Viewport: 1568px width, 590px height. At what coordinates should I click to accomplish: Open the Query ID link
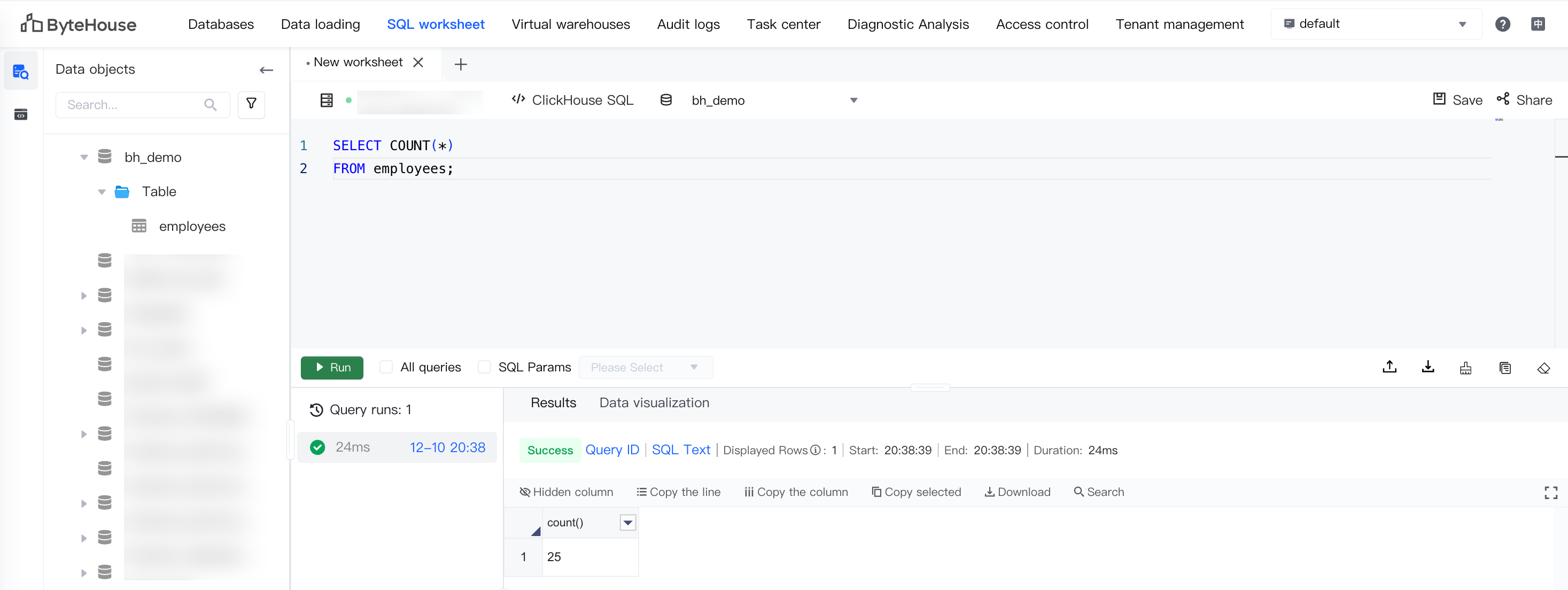(x=612, y=450)
